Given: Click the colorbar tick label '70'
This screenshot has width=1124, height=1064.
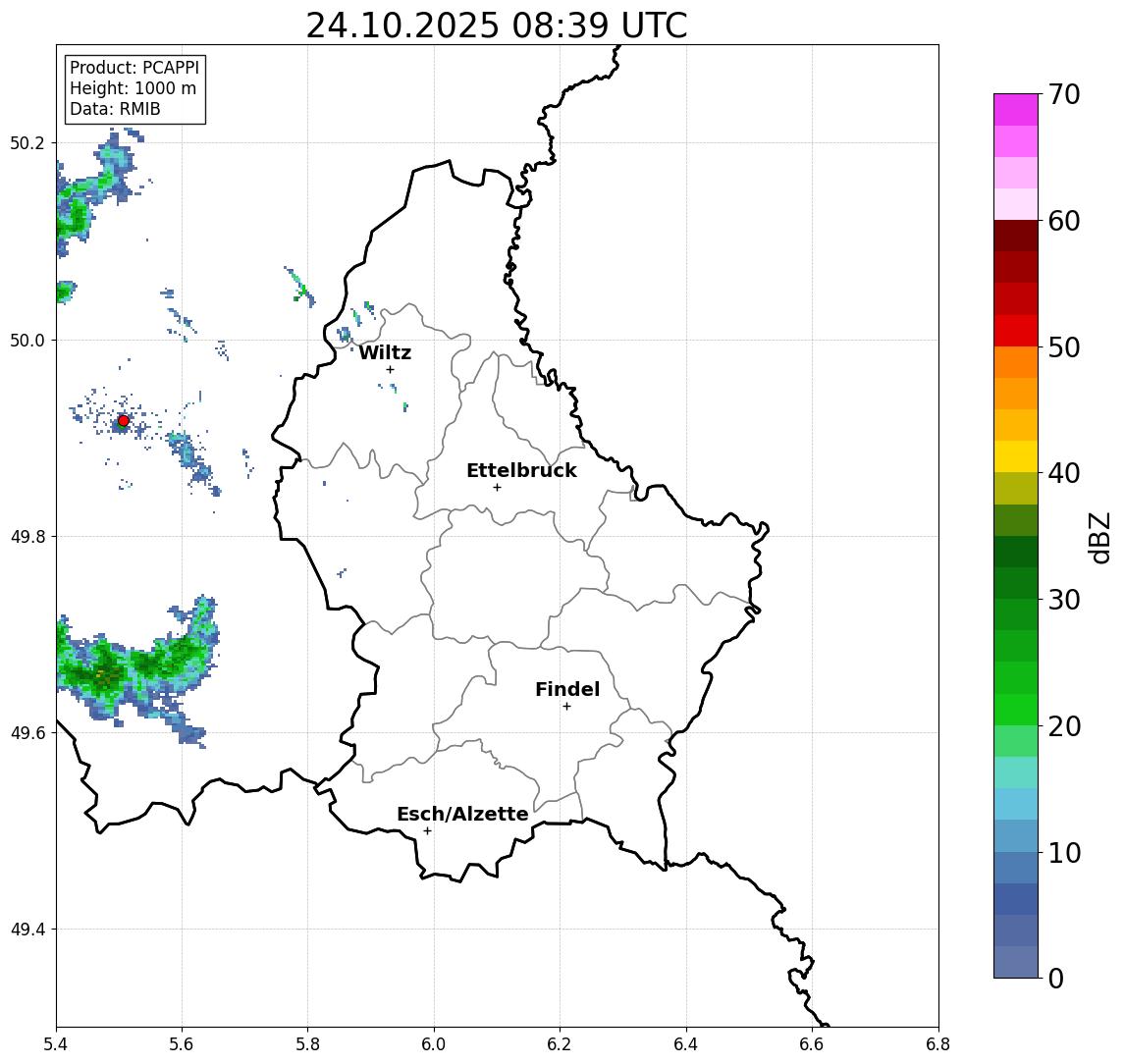Looking at the screenshot, I should 1064,94.
